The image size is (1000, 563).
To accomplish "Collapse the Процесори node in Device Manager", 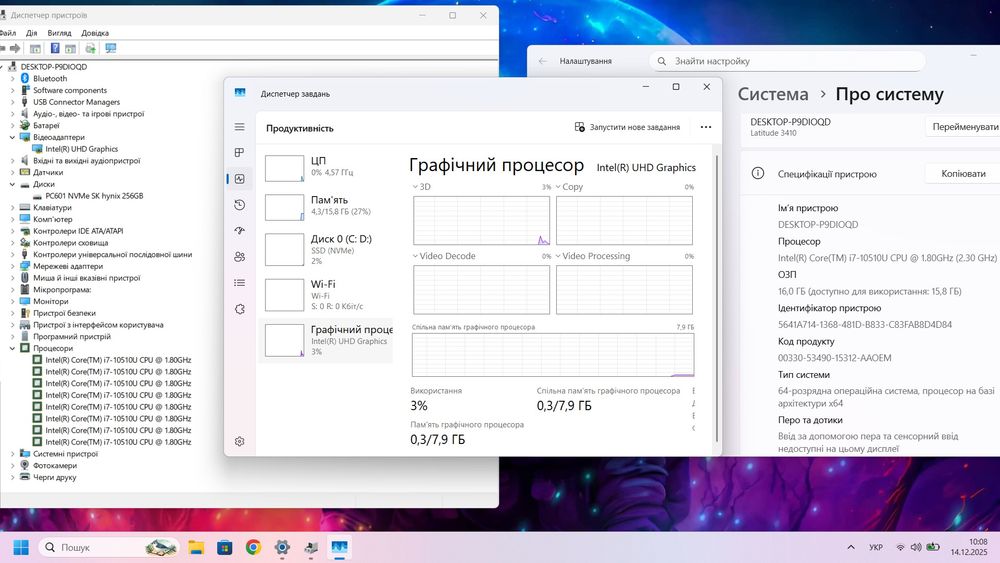I will [x=12, y=348].
